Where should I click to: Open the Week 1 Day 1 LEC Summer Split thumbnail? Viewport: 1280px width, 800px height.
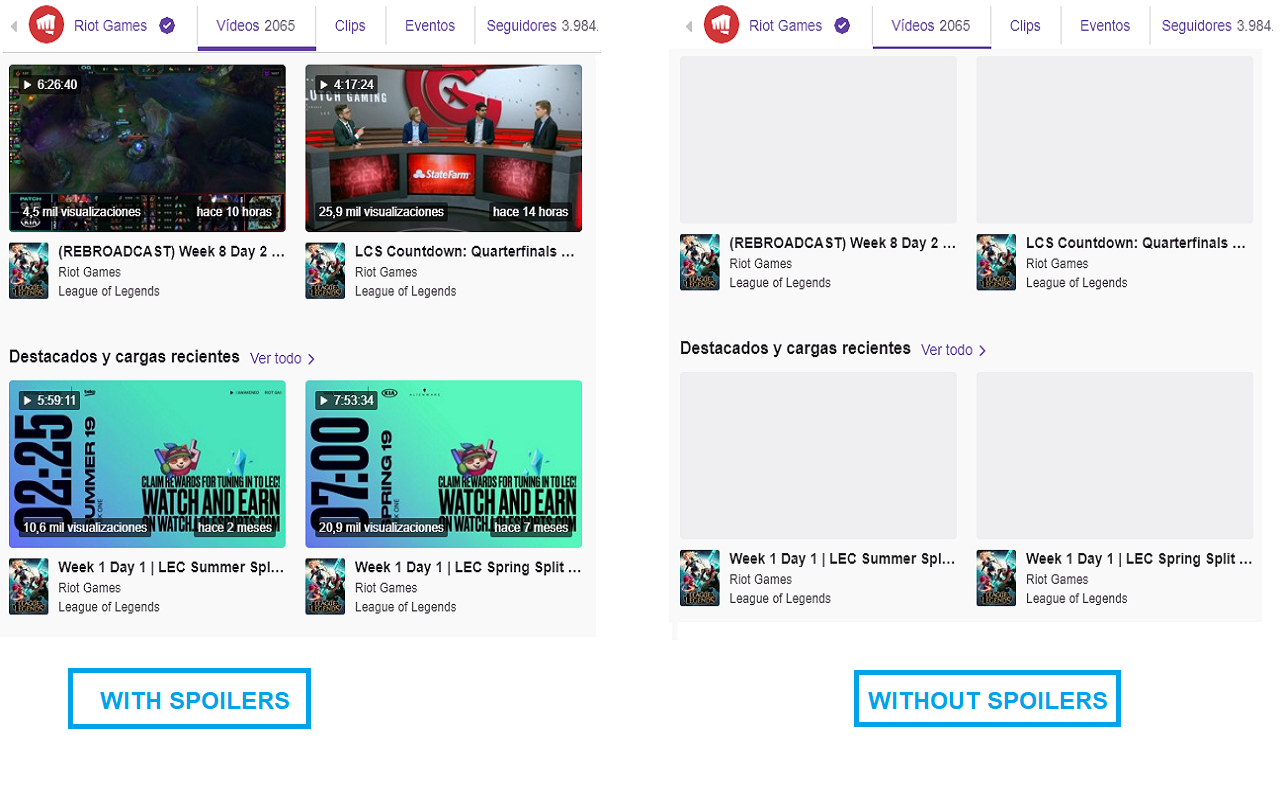147,463
